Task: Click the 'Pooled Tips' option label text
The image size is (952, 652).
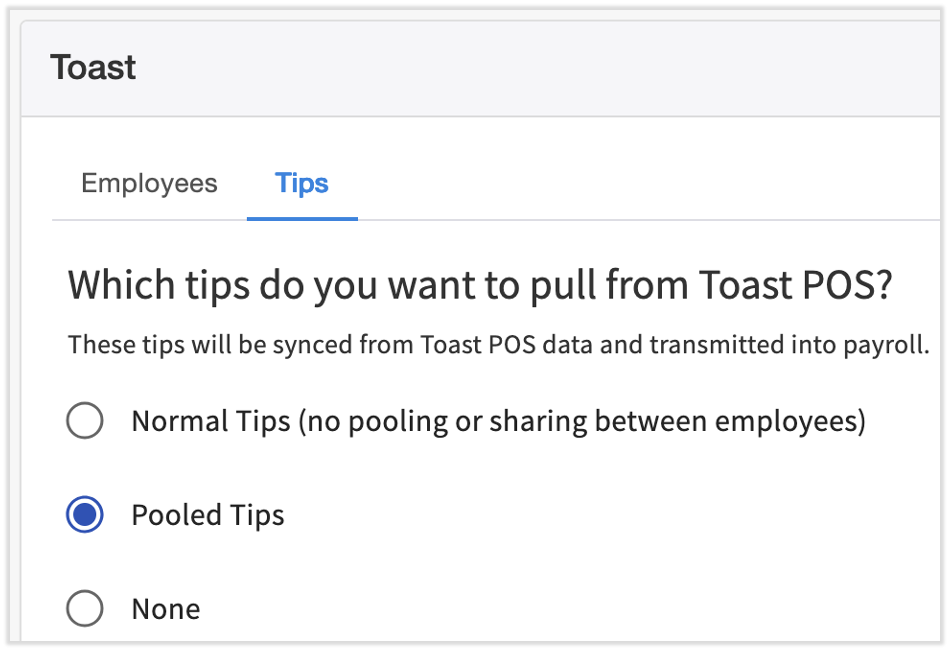Action: [x=208, y=516]
